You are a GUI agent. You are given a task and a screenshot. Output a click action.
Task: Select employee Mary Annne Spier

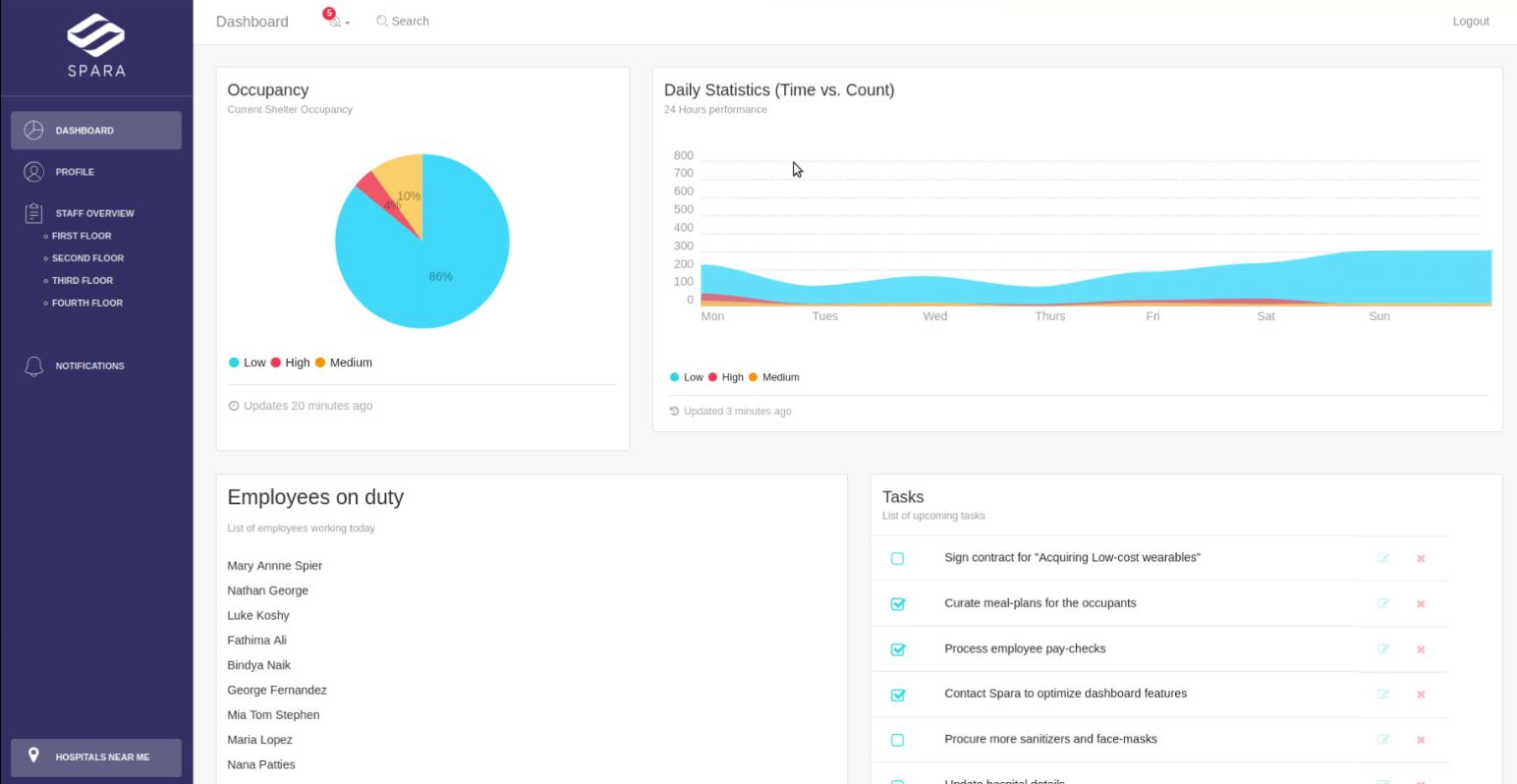(x=274, y=566)
